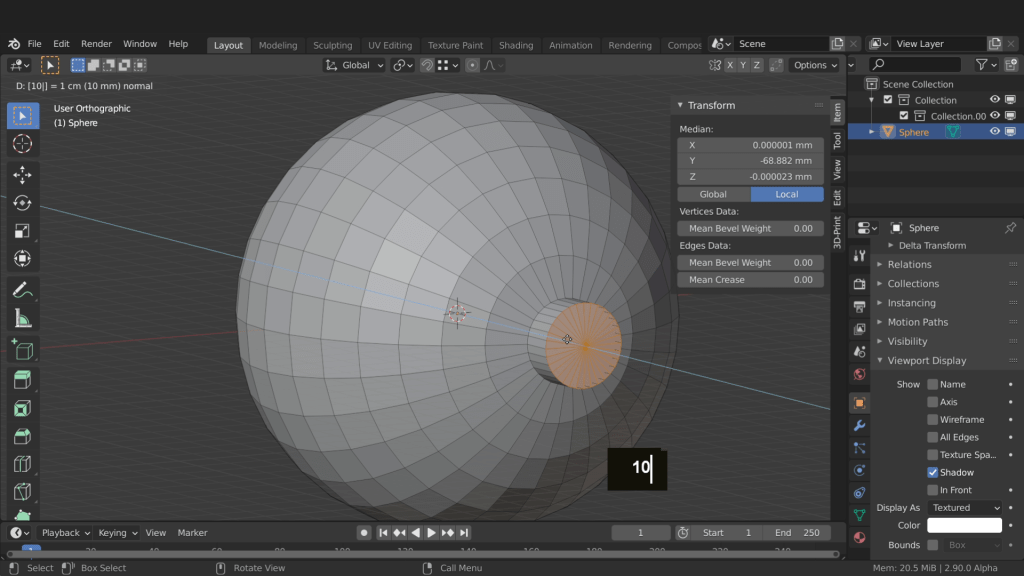
Task: Switch to the Sculpting workspace tab
Action: (x=332, y=45)
